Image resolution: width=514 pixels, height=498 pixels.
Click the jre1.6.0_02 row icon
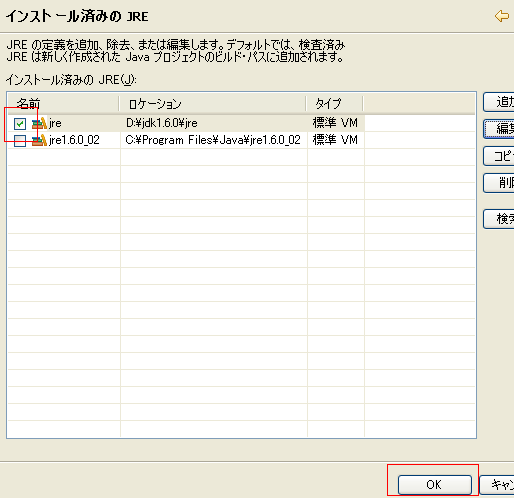[x=39, y=140]
